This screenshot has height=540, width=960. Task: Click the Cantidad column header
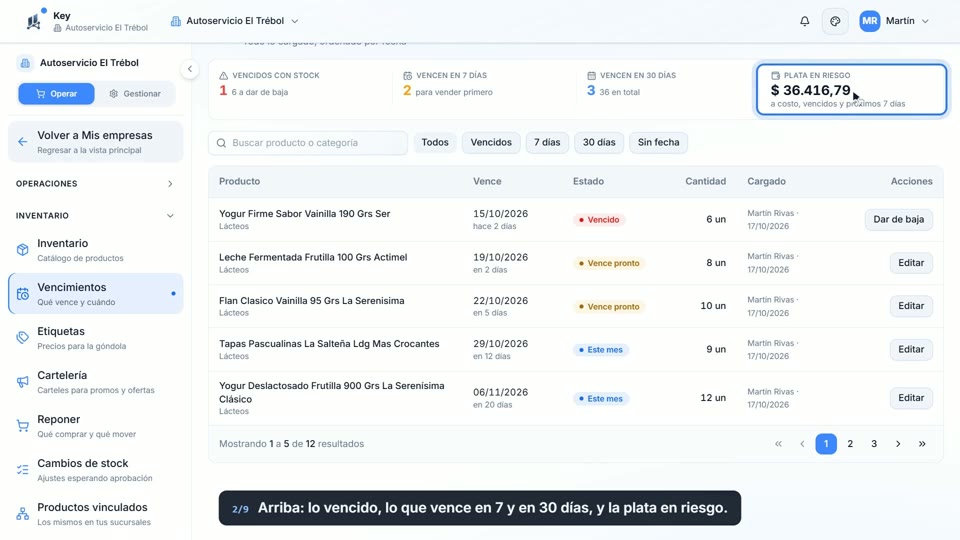(705, 181)
